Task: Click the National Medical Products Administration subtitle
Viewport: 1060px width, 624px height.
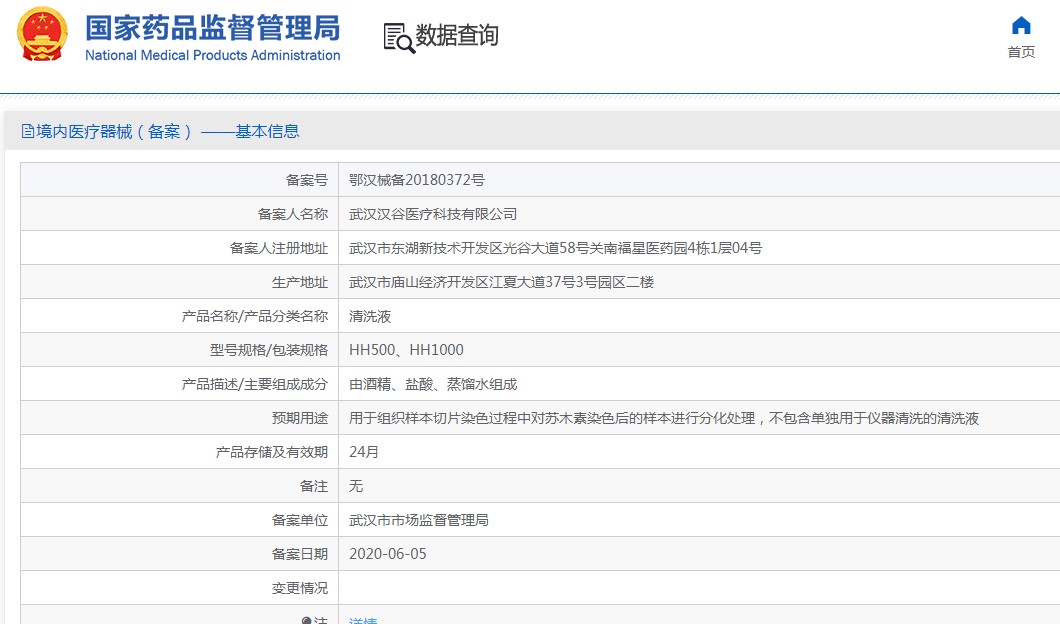Action: [213, 55]
